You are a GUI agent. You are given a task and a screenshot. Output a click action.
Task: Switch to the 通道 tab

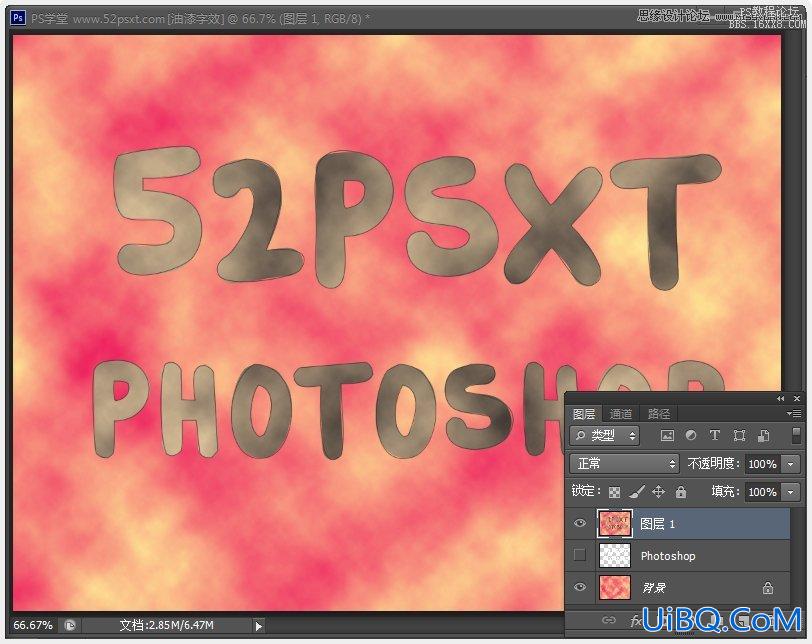tap(620, 414)
